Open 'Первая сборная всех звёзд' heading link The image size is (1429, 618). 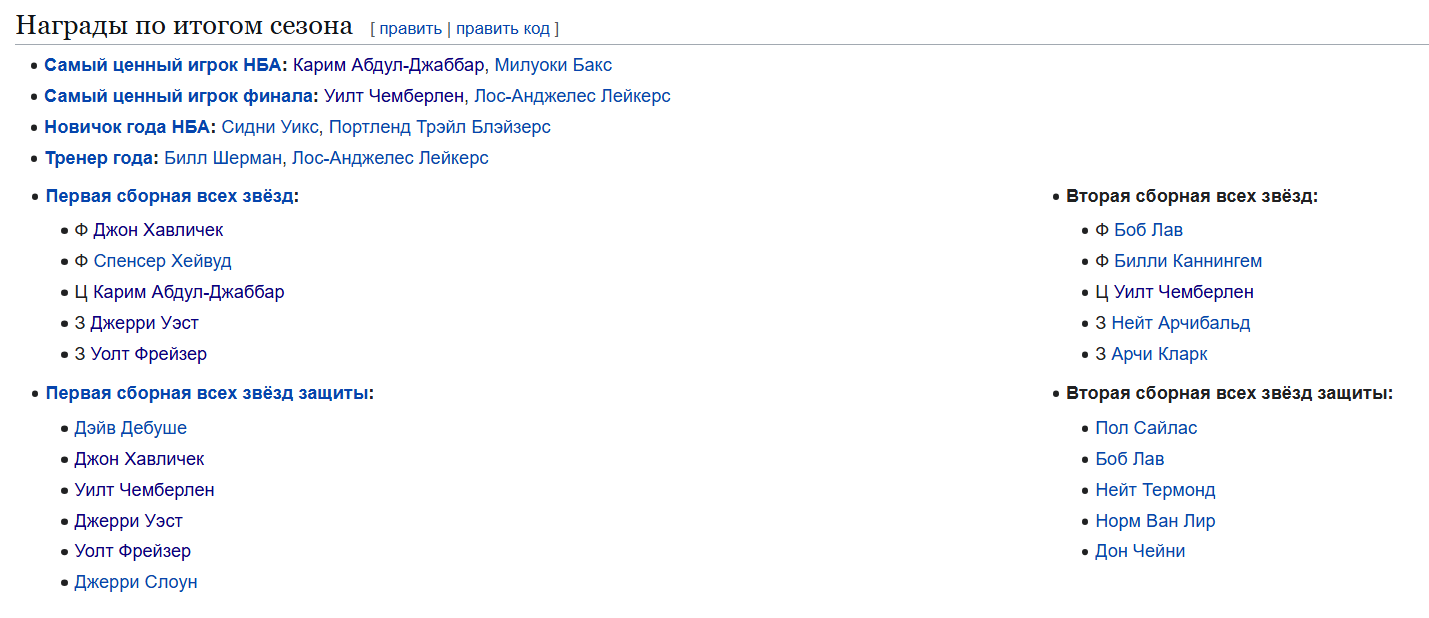coord(170,196)
